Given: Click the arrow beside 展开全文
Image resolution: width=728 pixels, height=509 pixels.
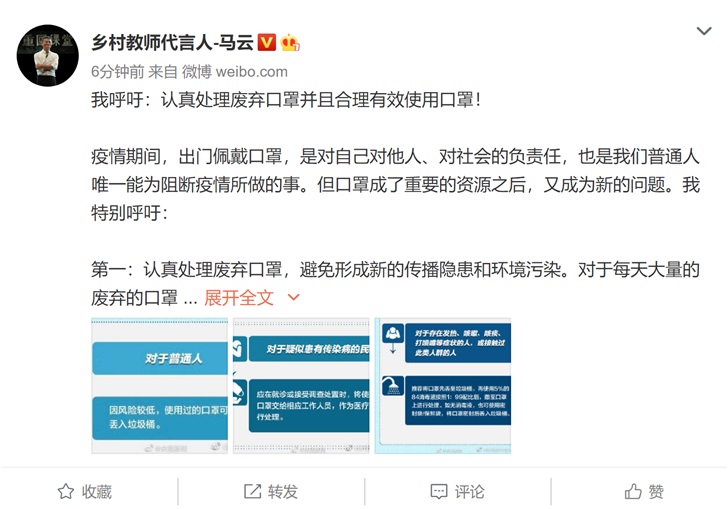Looking at the screenshot, I should (293, 297).
